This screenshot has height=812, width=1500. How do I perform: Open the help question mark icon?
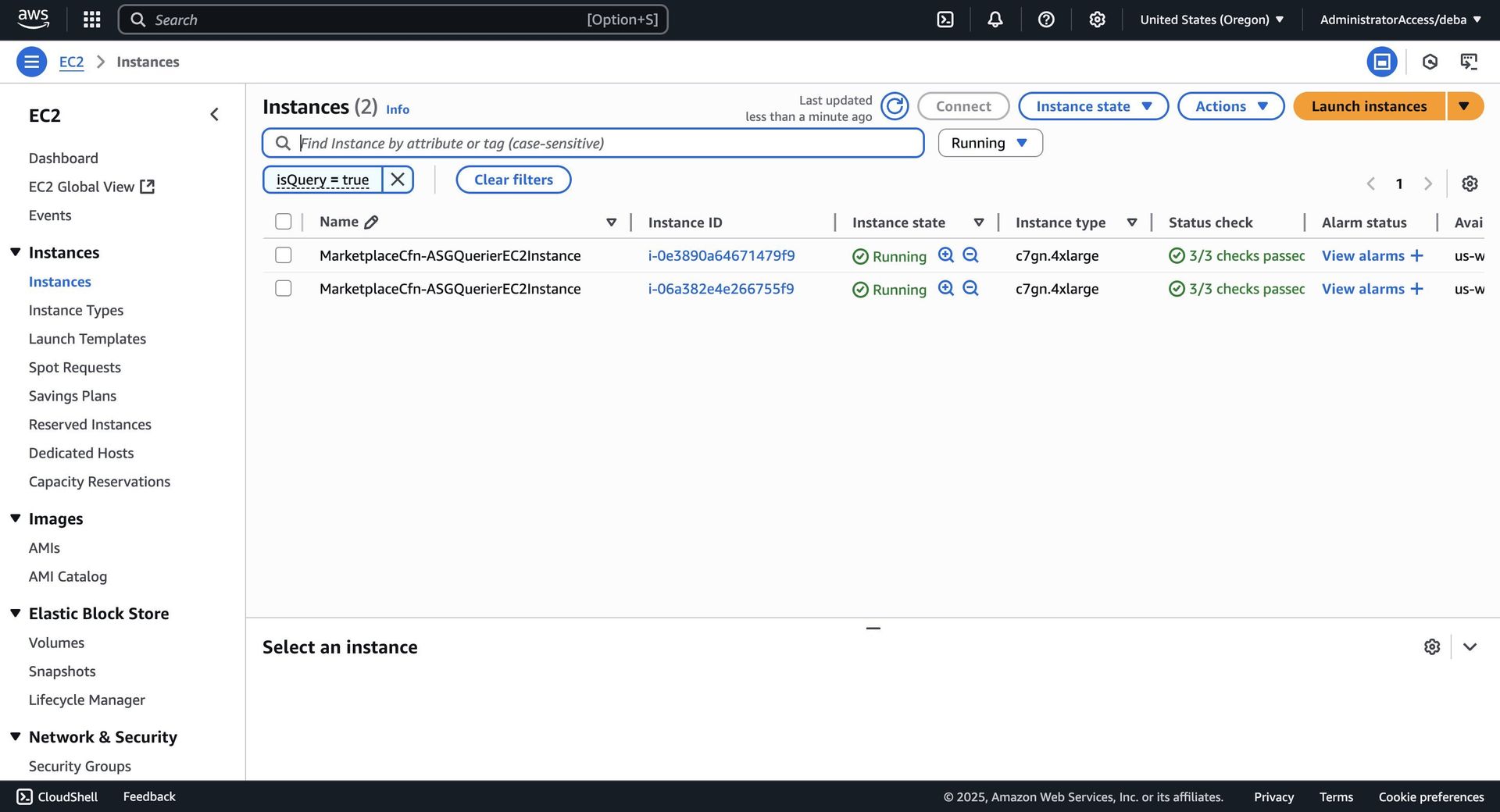pos(1046,20)
